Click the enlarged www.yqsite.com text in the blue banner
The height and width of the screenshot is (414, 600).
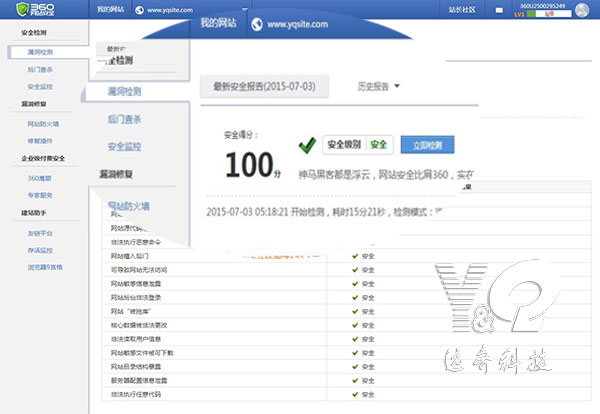click(297, 24)
